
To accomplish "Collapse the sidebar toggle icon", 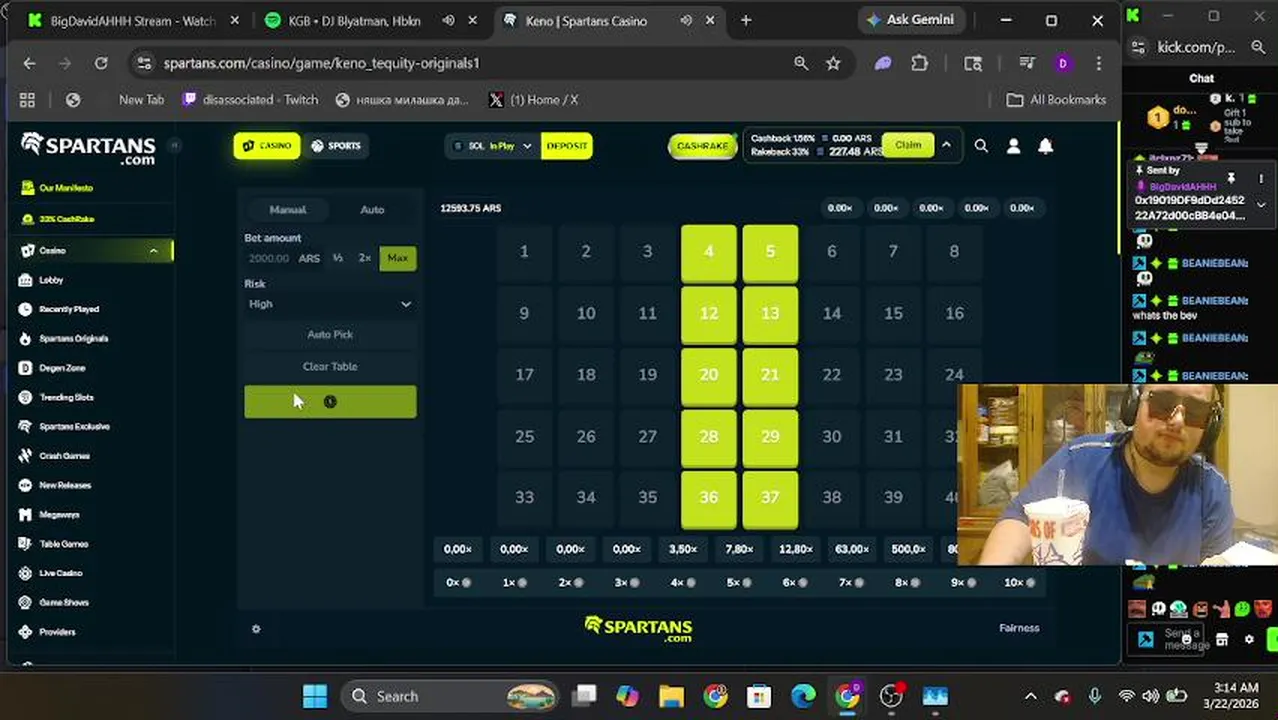I will 174,146.
